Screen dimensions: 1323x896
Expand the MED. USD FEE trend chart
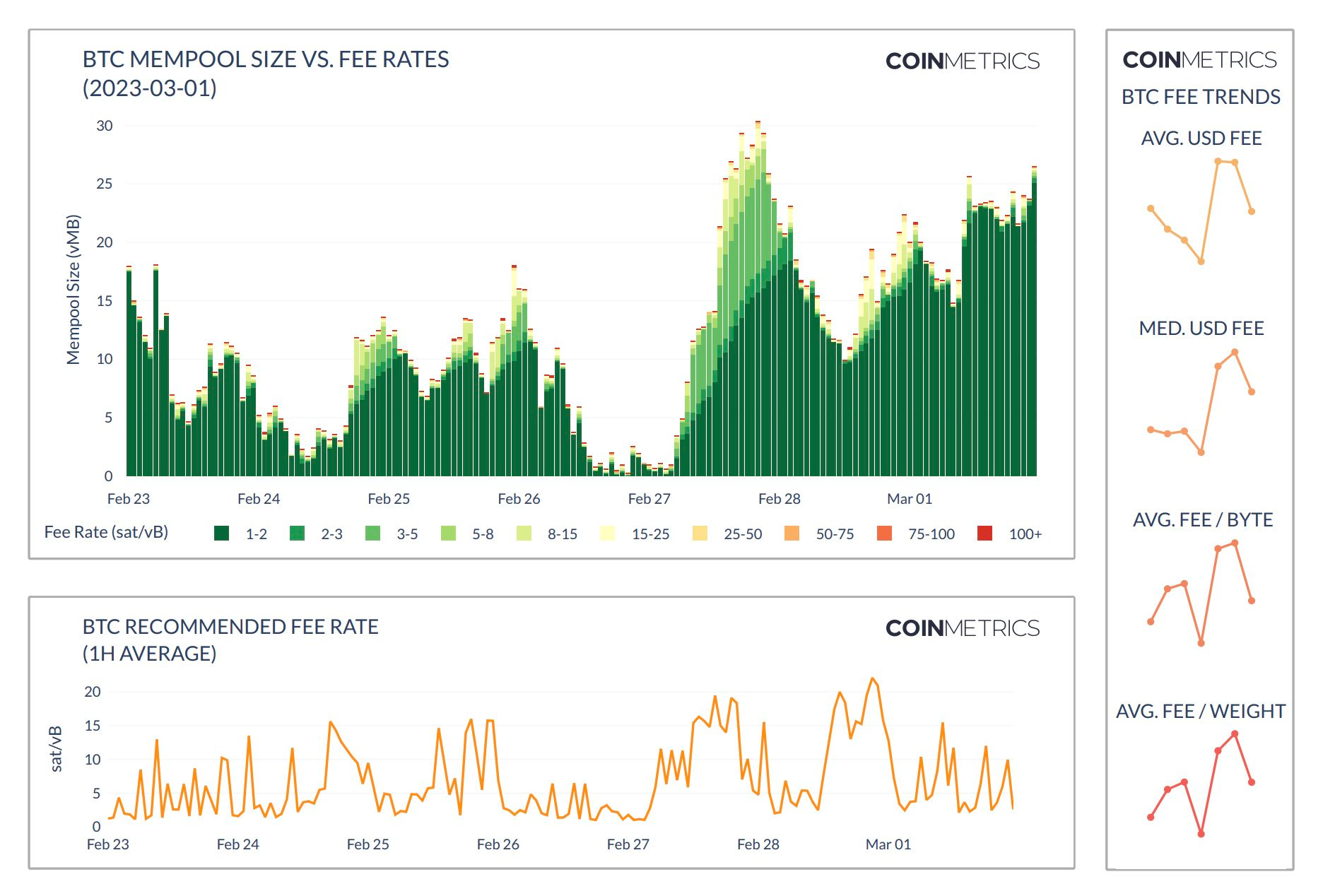click(1201, 328)
